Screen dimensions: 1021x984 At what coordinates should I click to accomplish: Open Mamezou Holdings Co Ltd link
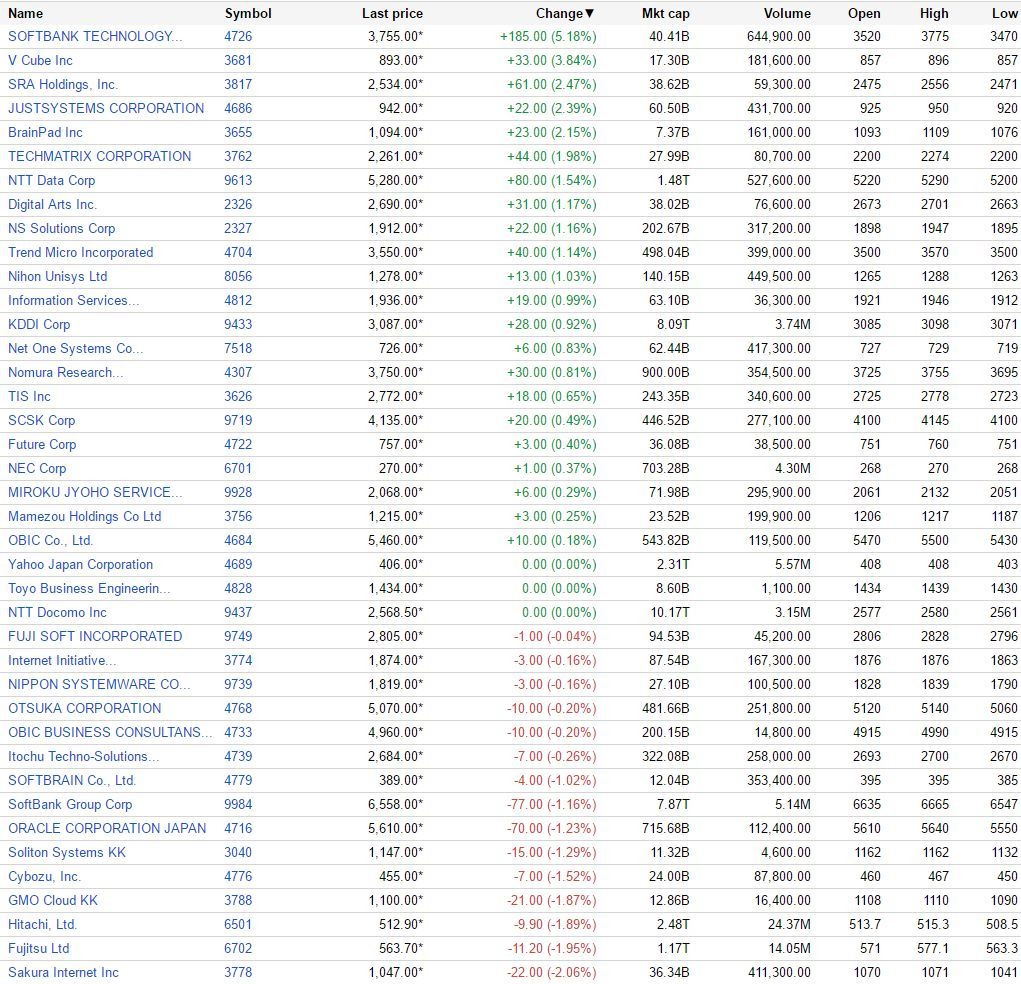tap(85, 516)
